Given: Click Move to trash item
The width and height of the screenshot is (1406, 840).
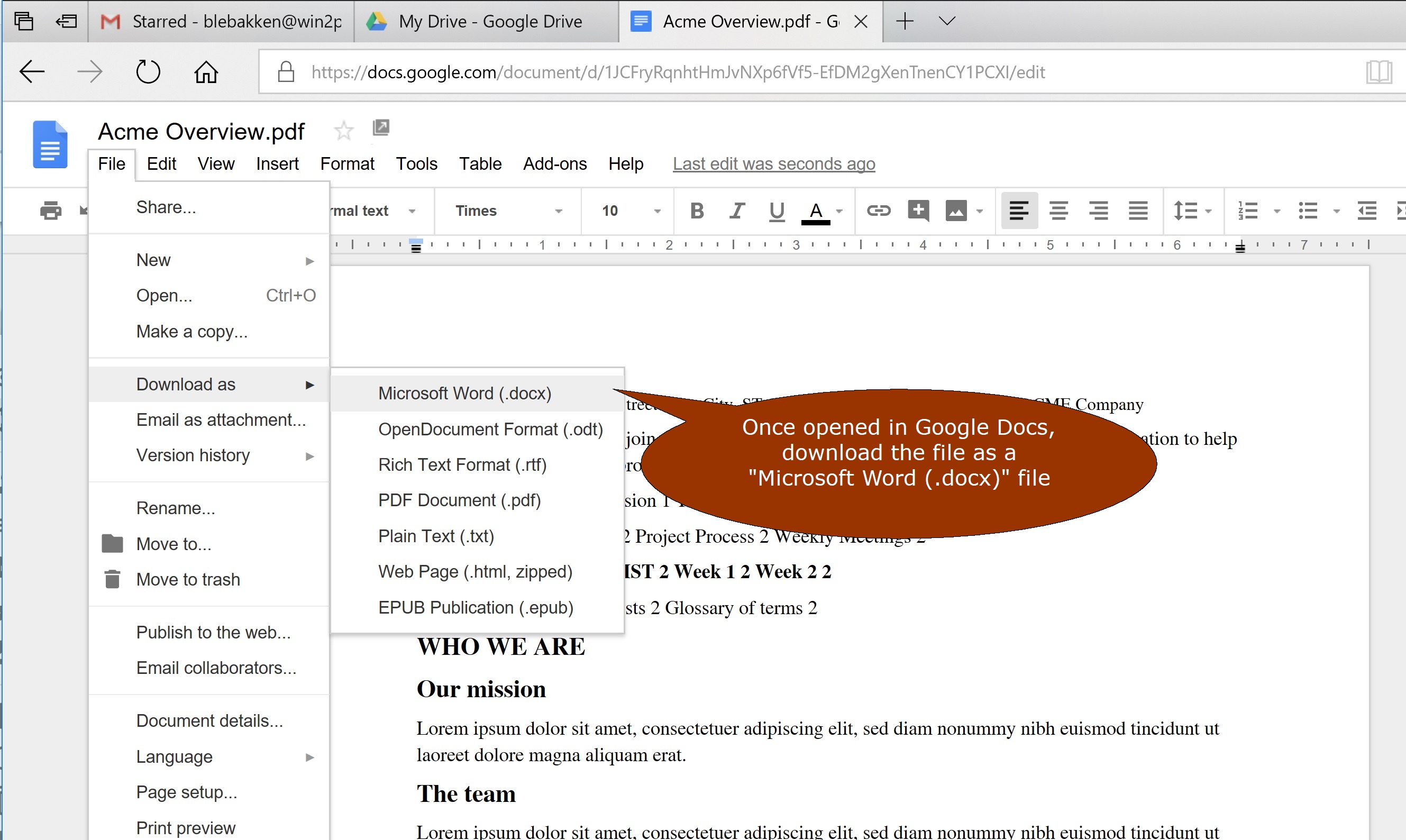Looking at the screenshot, I should pos(209,580).
